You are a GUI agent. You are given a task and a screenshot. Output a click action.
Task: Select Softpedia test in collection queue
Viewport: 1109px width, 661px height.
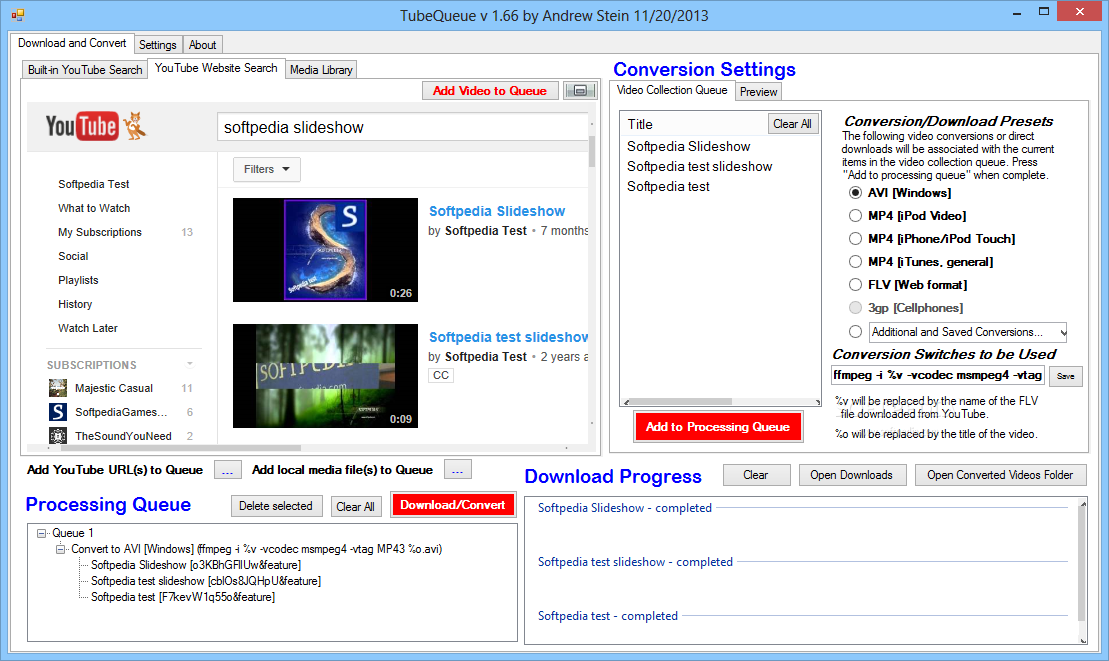pos(668,186)
